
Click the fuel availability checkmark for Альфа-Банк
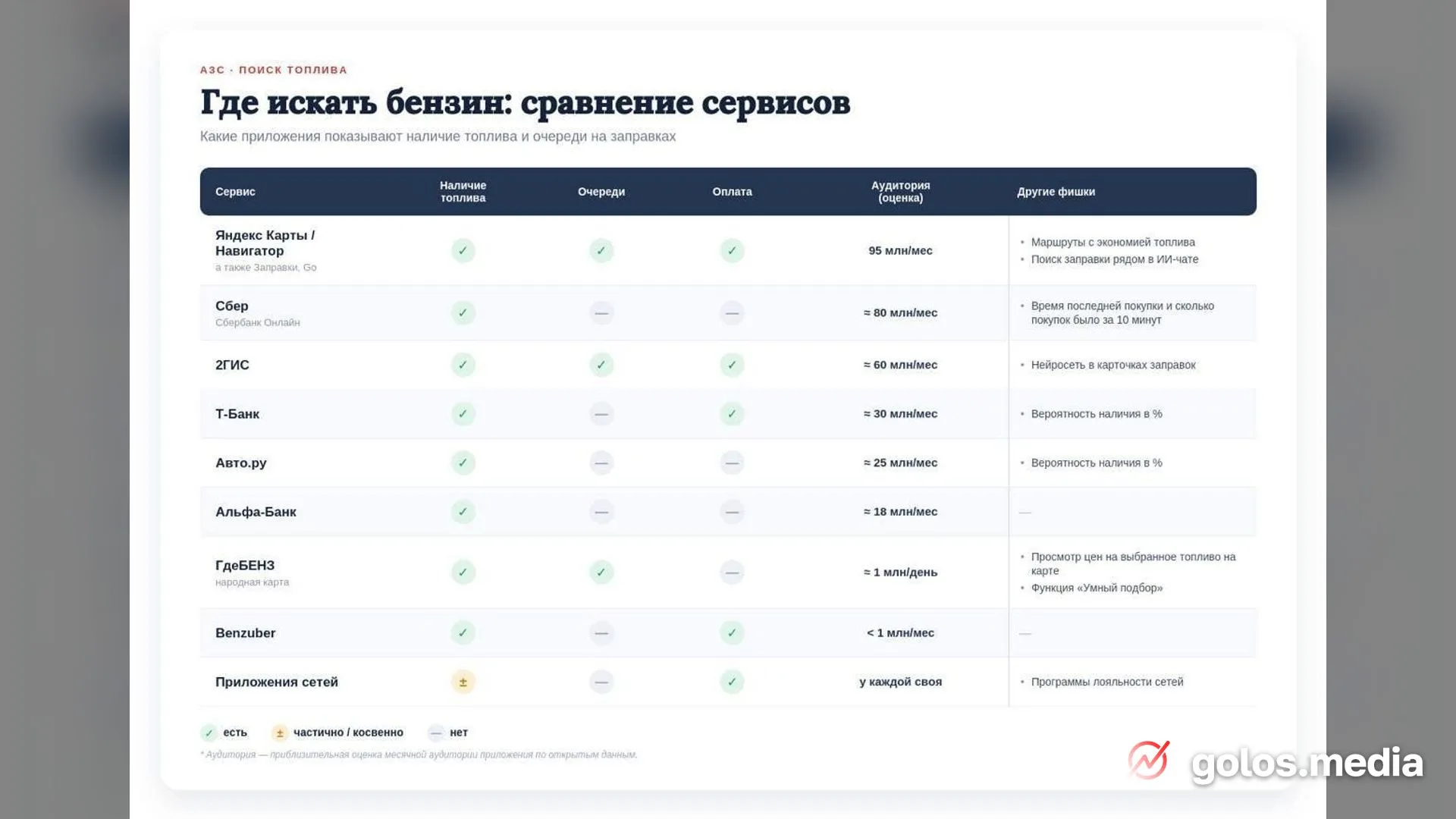(463, 512)
